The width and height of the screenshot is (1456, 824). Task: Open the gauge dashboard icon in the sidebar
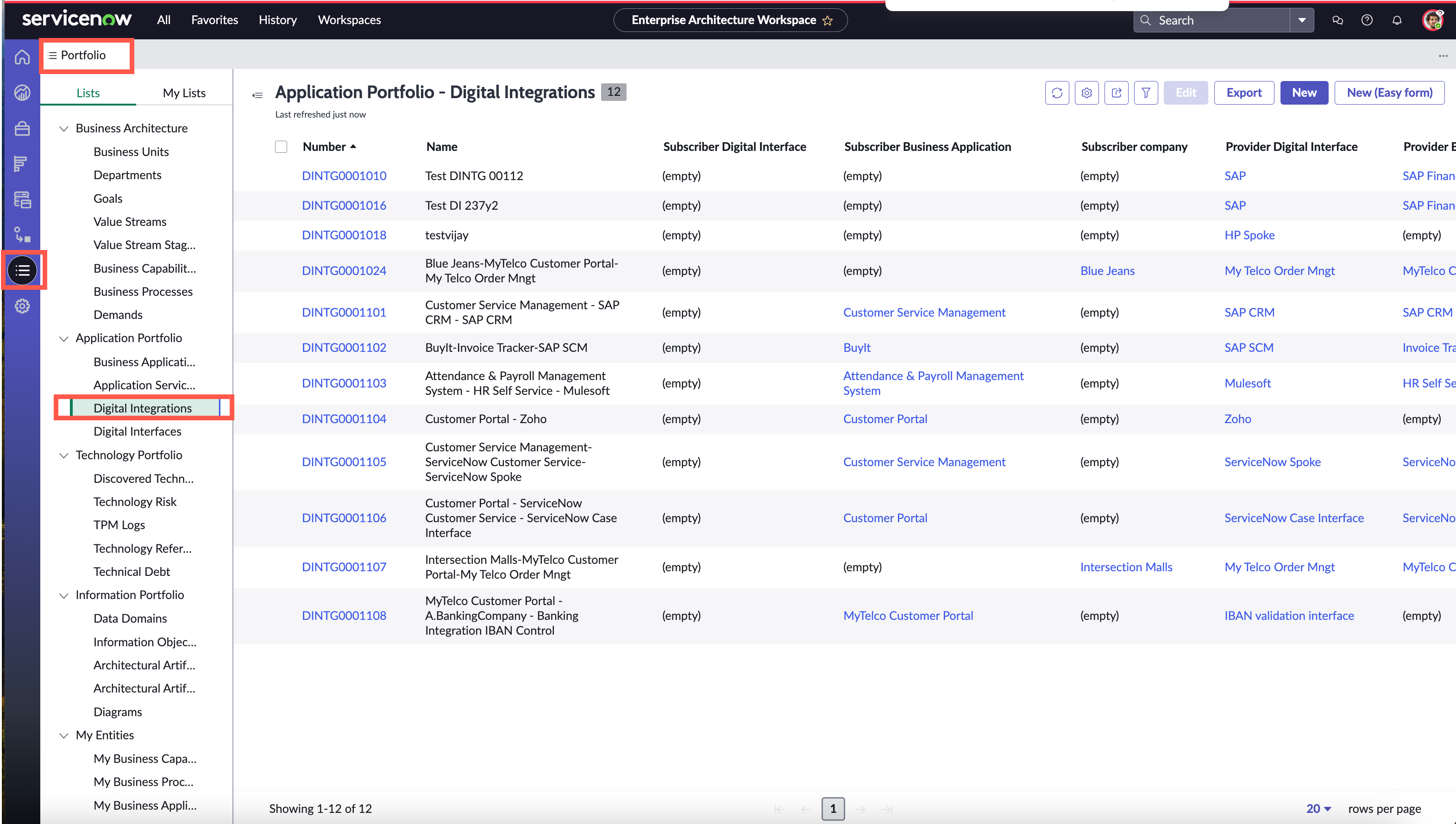22,93
